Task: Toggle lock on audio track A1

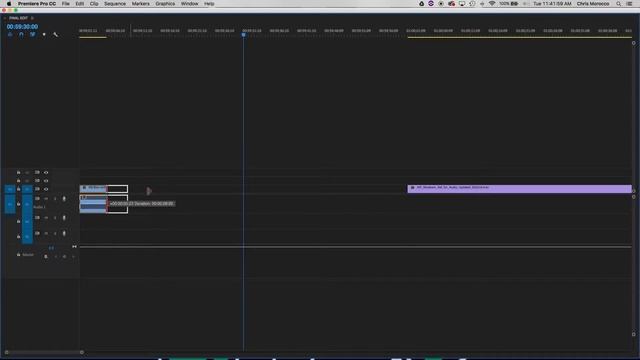Action: 18,204
